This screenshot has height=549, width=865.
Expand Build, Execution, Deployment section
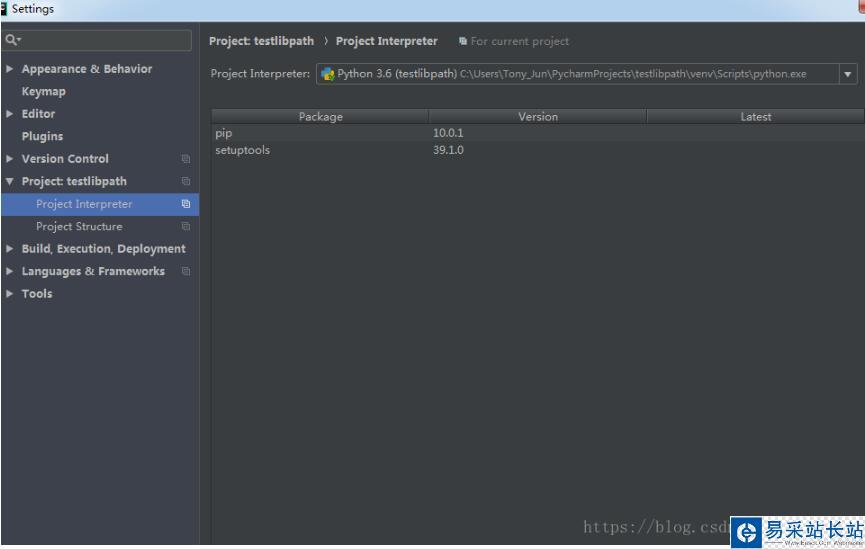click(x=9, y=249)
